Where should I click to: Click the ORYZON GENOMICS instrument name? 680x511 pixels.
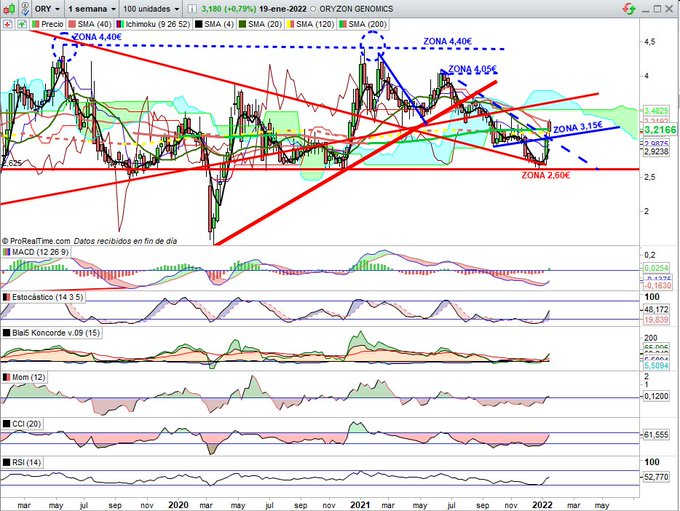[x=356, y=9]
